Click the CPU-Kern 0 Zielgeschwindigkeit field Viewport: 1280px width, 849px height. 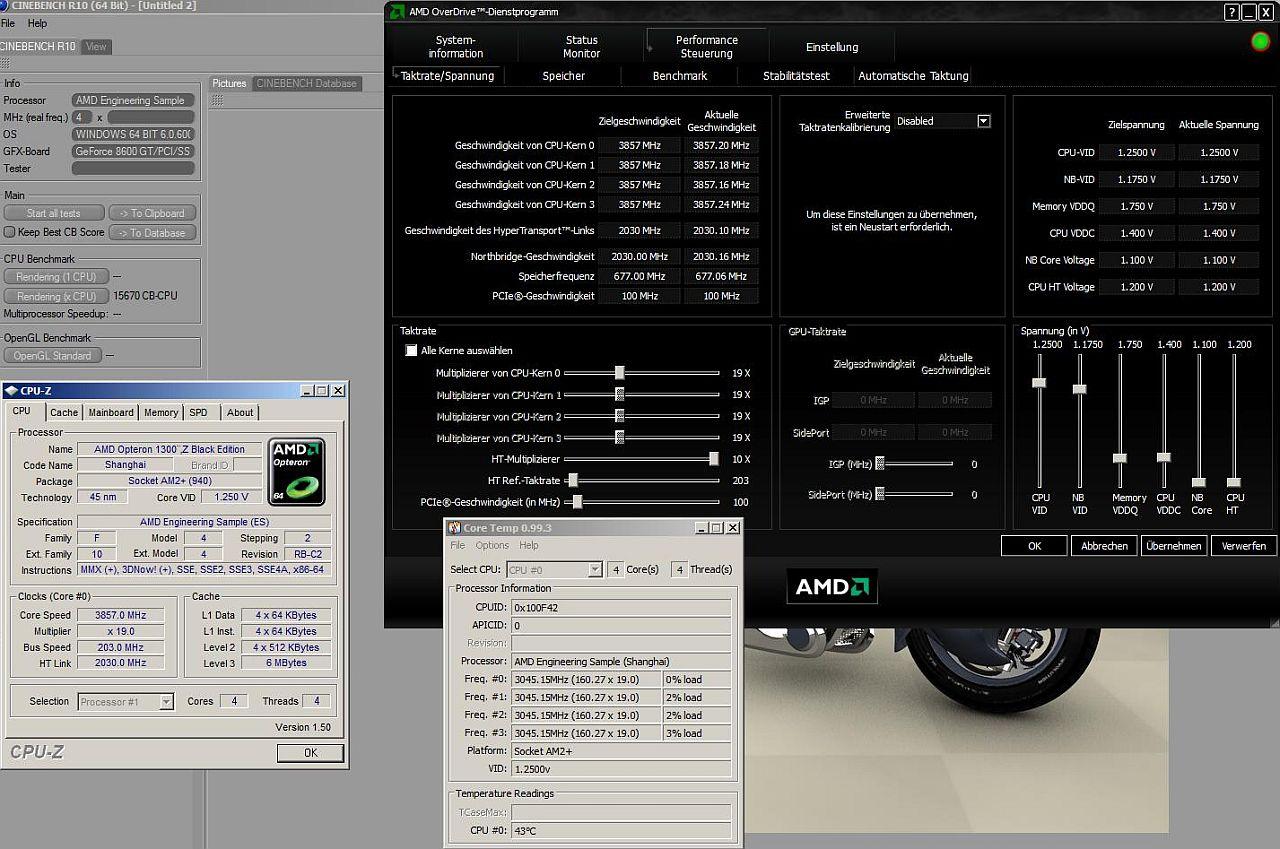(x=639, y=146)
